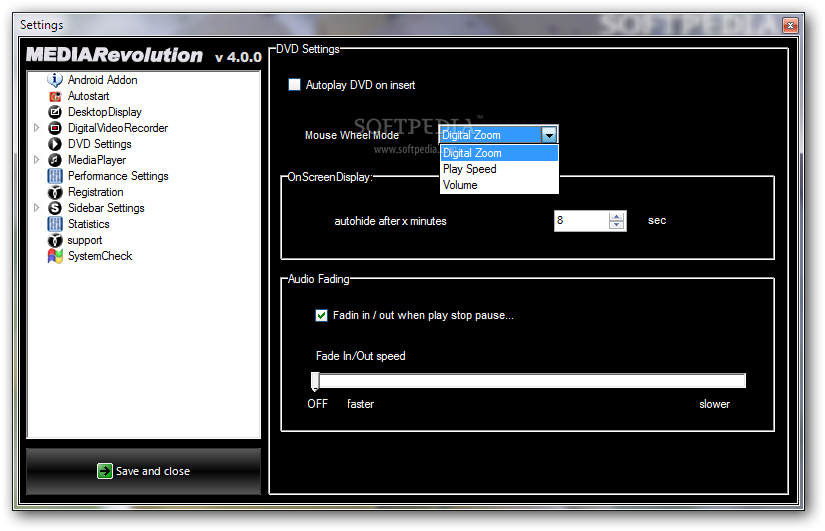
Task: Open DesktopDisplay settings
Action: [x=105, y=112]
